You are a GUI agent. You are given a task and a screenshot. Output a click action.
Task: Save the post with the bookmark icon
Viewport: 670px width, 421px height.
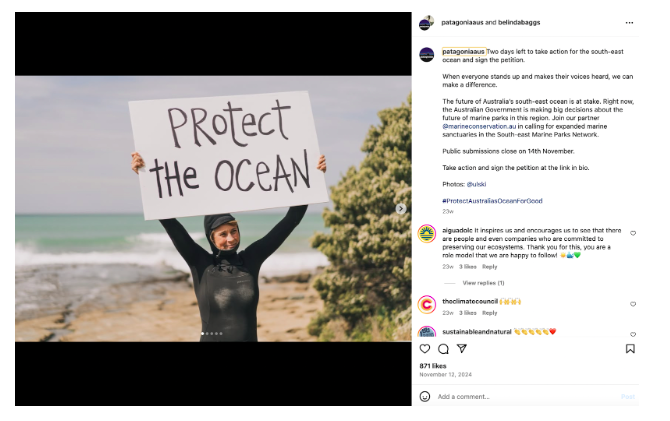(630, 349)
